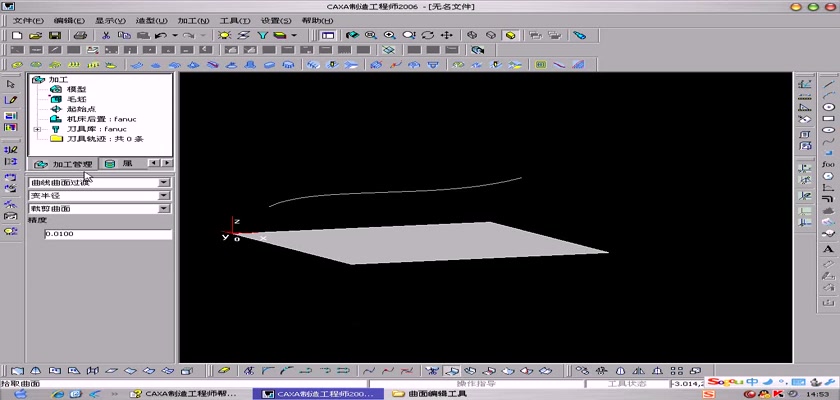The image size is (840, 400).
Task: Click the CAXA制造工程师200... taskbar button
Action: [x=318, y=394]
